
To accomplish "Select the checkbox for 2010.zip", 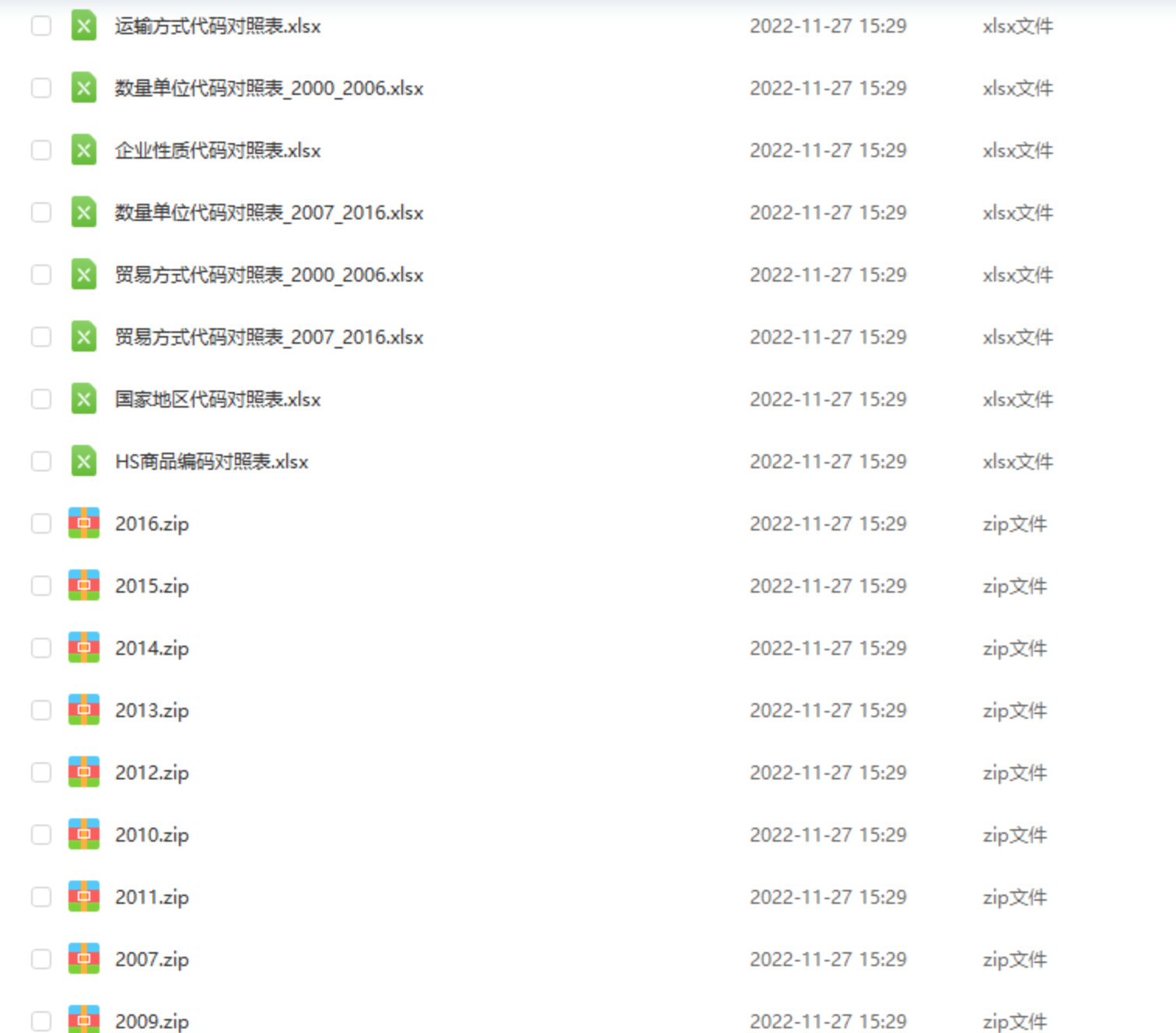I will click(x=41, y=835).
